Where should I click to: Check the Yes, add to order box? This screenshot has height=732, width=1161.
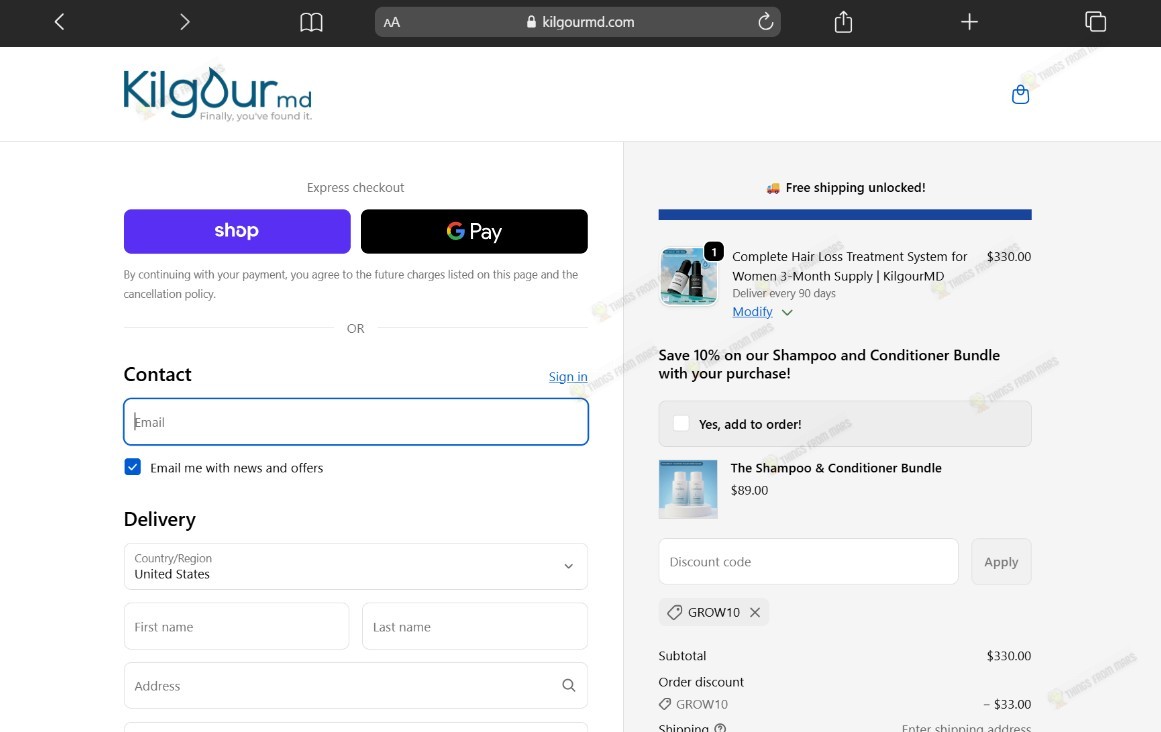tap(680, 423)
